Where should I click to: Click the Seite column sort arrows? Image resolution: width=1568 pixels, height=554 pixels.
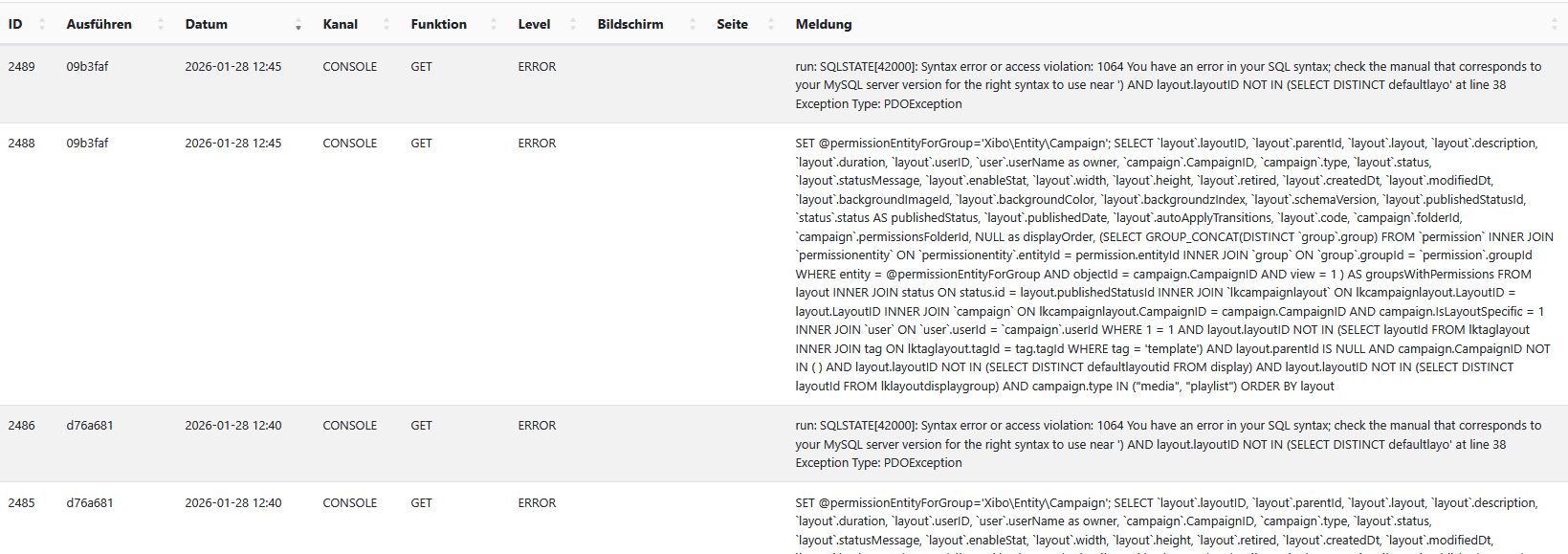[771, 25]
